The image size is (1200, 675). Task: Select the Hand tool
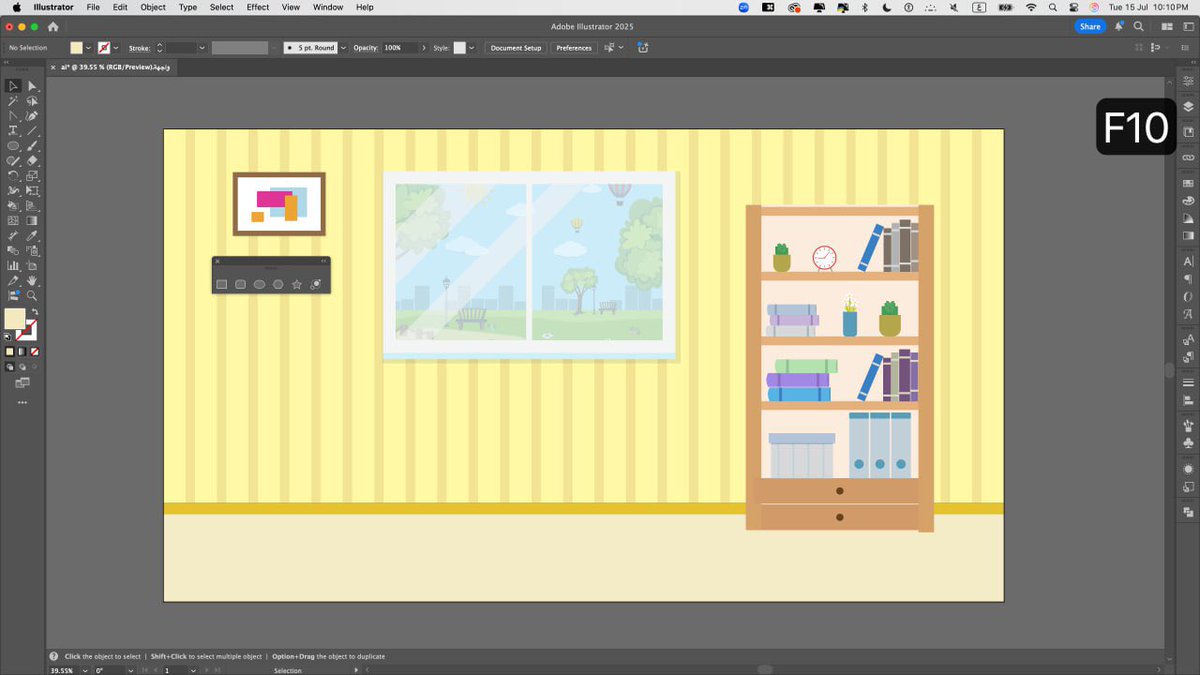point(32,281)
